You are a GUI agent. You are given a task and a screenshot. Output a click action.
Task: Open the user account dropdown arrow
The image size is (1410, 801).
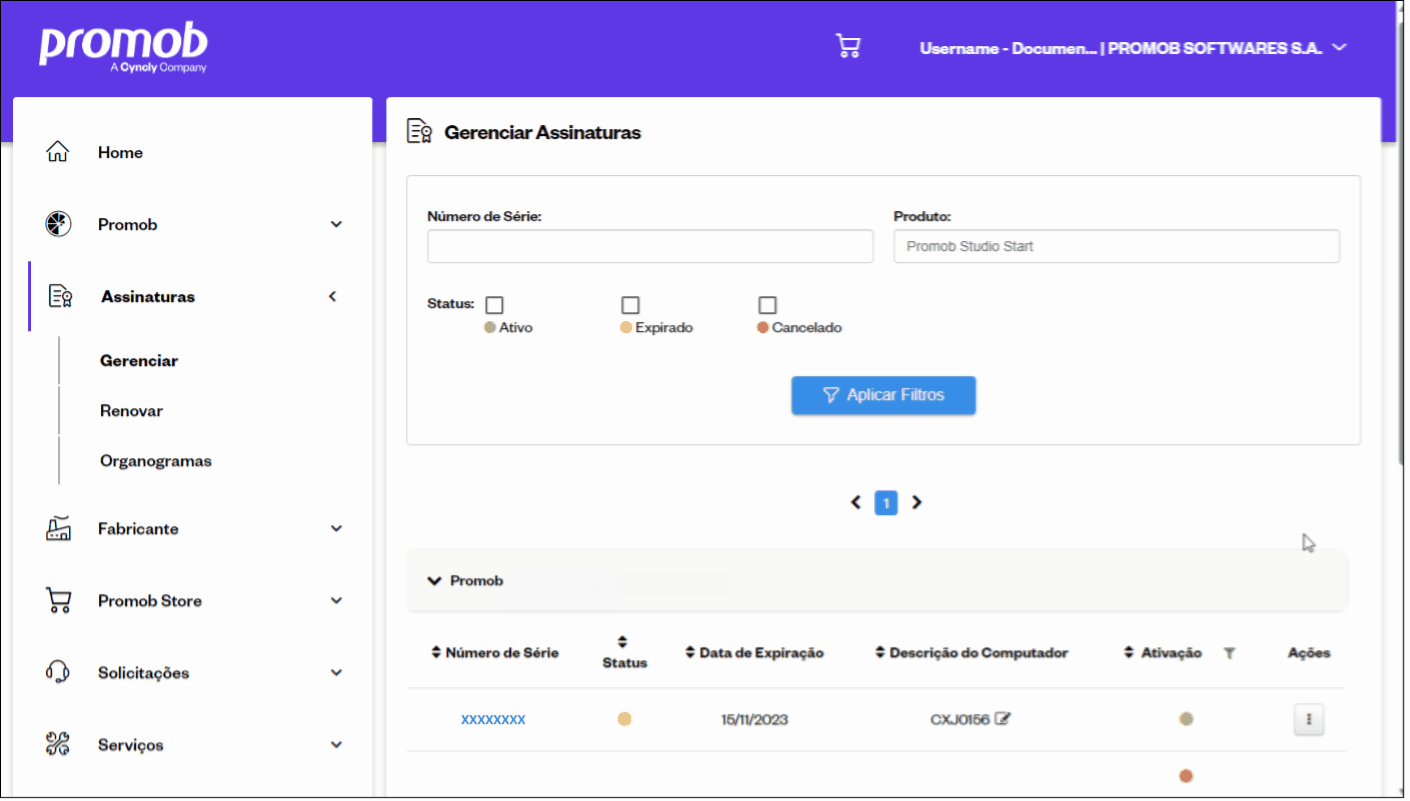(1340, 47)
